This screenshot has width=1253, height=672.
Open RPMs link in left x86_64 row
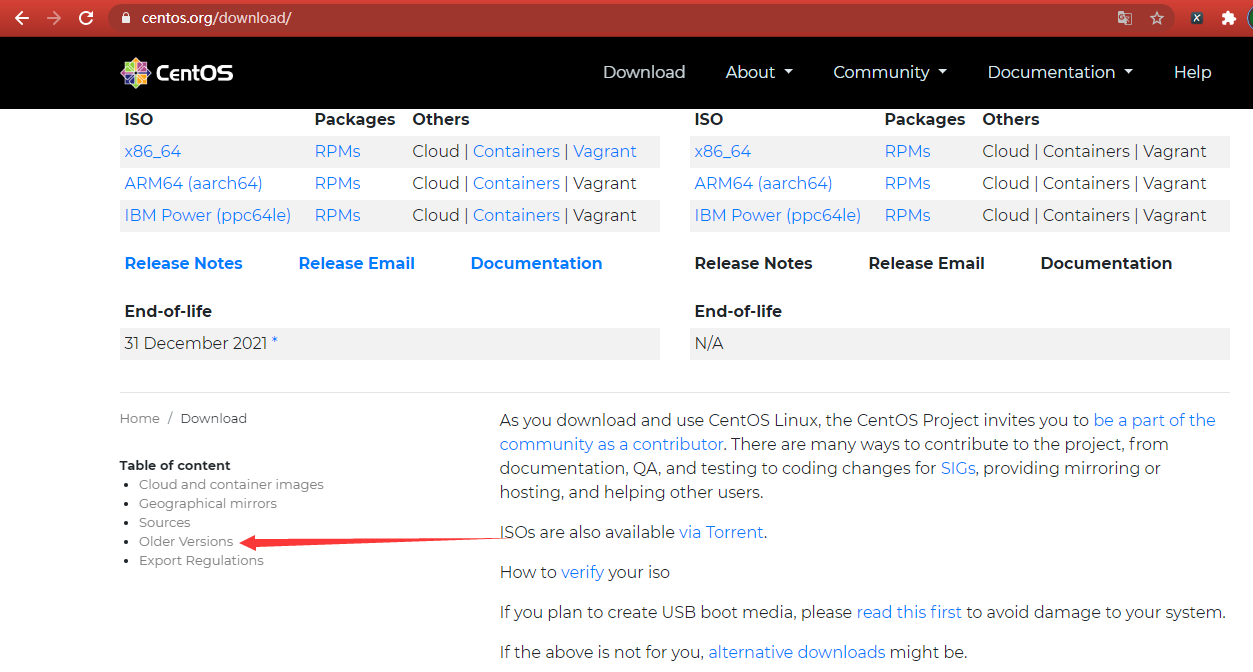[337, 151]
